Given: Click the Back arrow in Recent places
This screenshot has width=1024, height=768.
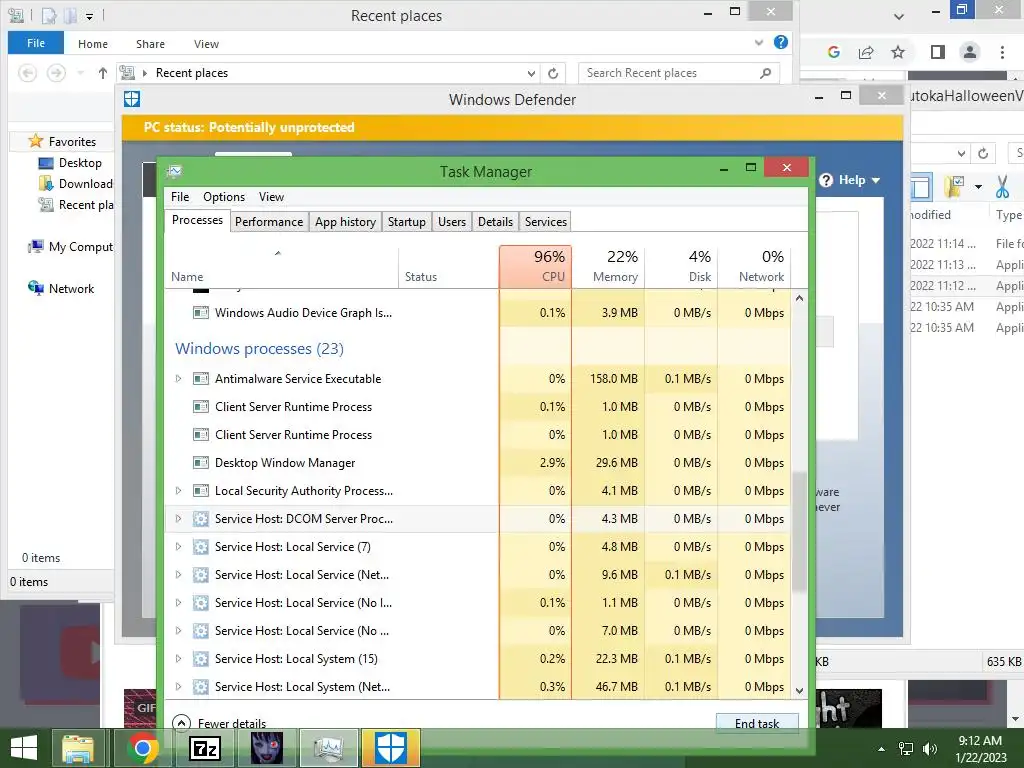Looking at the screenshot, I should click(27, 73).
